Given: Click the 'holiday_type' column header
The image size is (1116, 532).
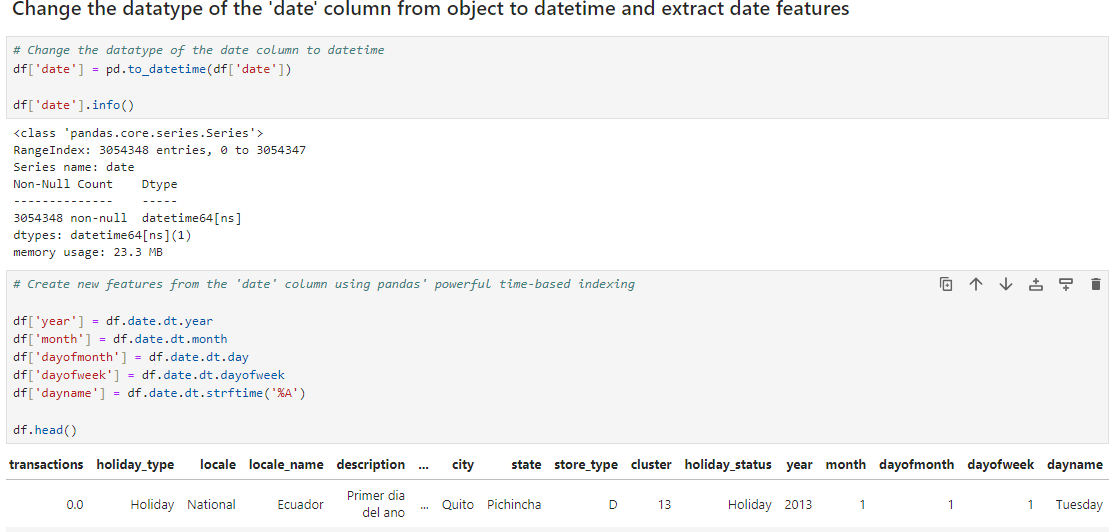Looking at the screenshot, I should 135,464.
